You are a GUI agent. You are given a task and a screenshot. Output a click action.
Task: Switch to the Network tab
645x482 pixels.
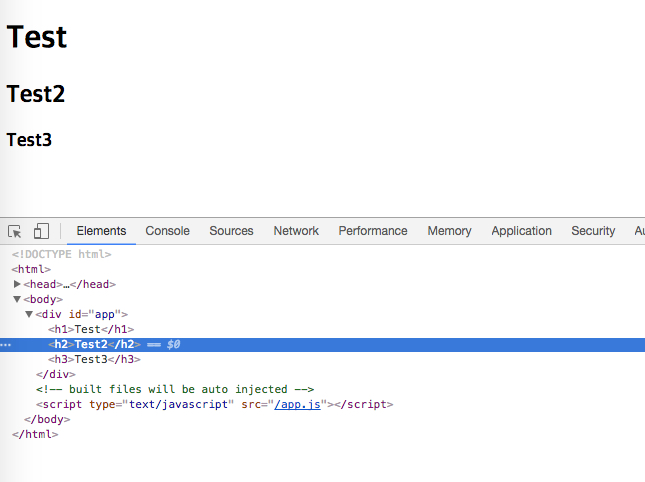pyautogui.click(x=296, y=231)
